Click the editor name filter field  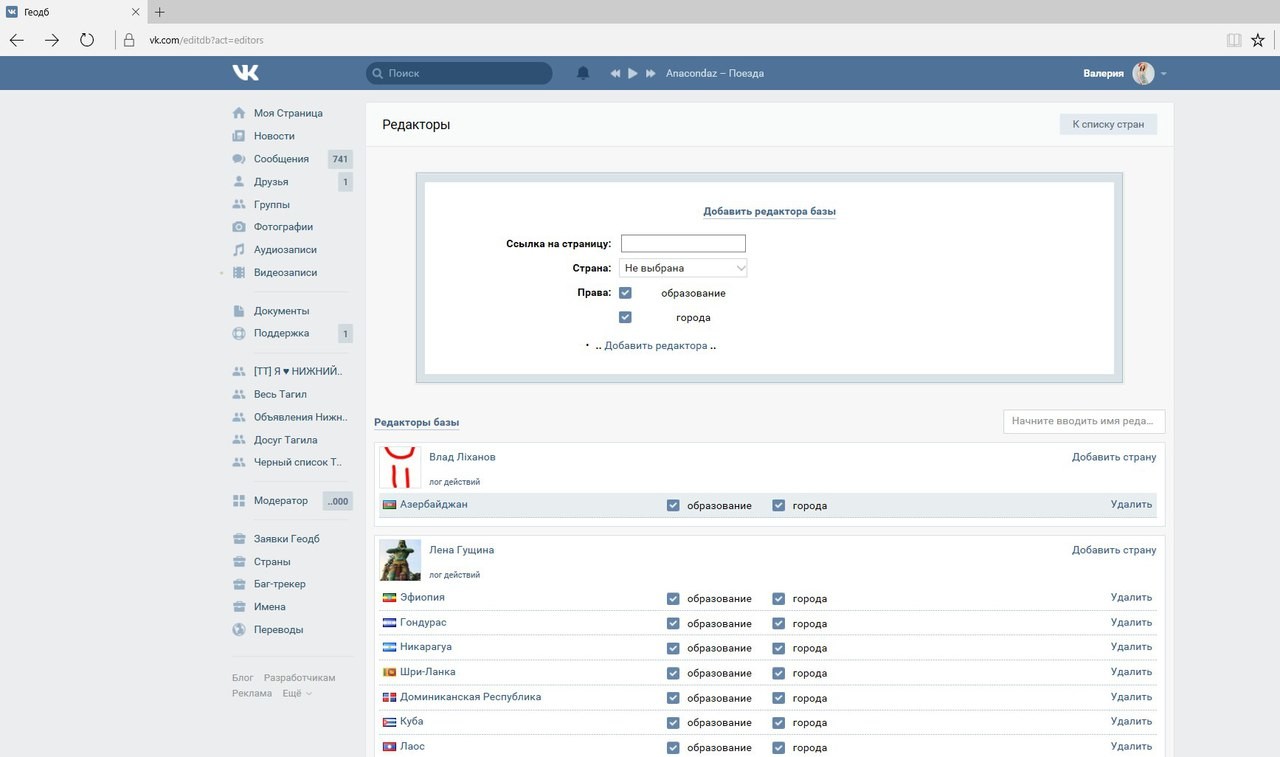click(x=1084, y=421)
